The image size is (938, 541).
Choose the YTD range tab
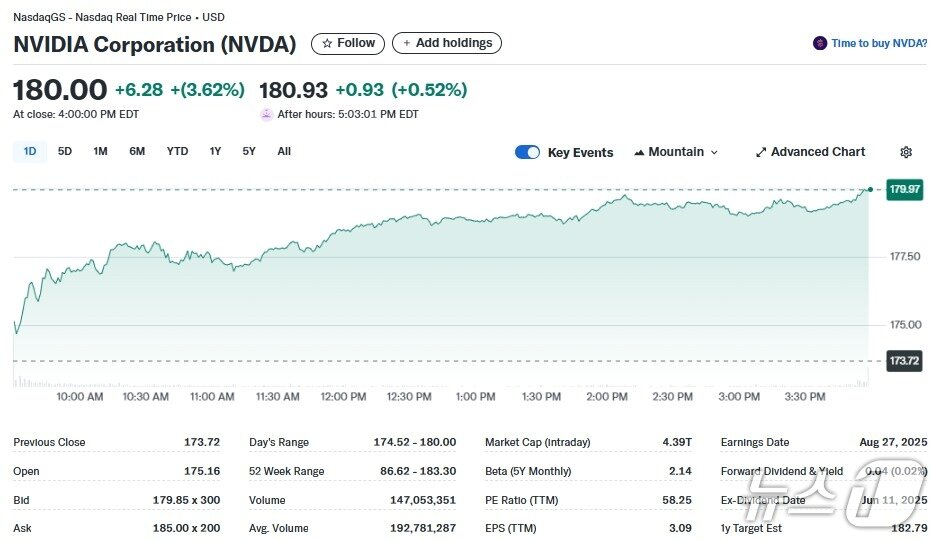[177, 151]
